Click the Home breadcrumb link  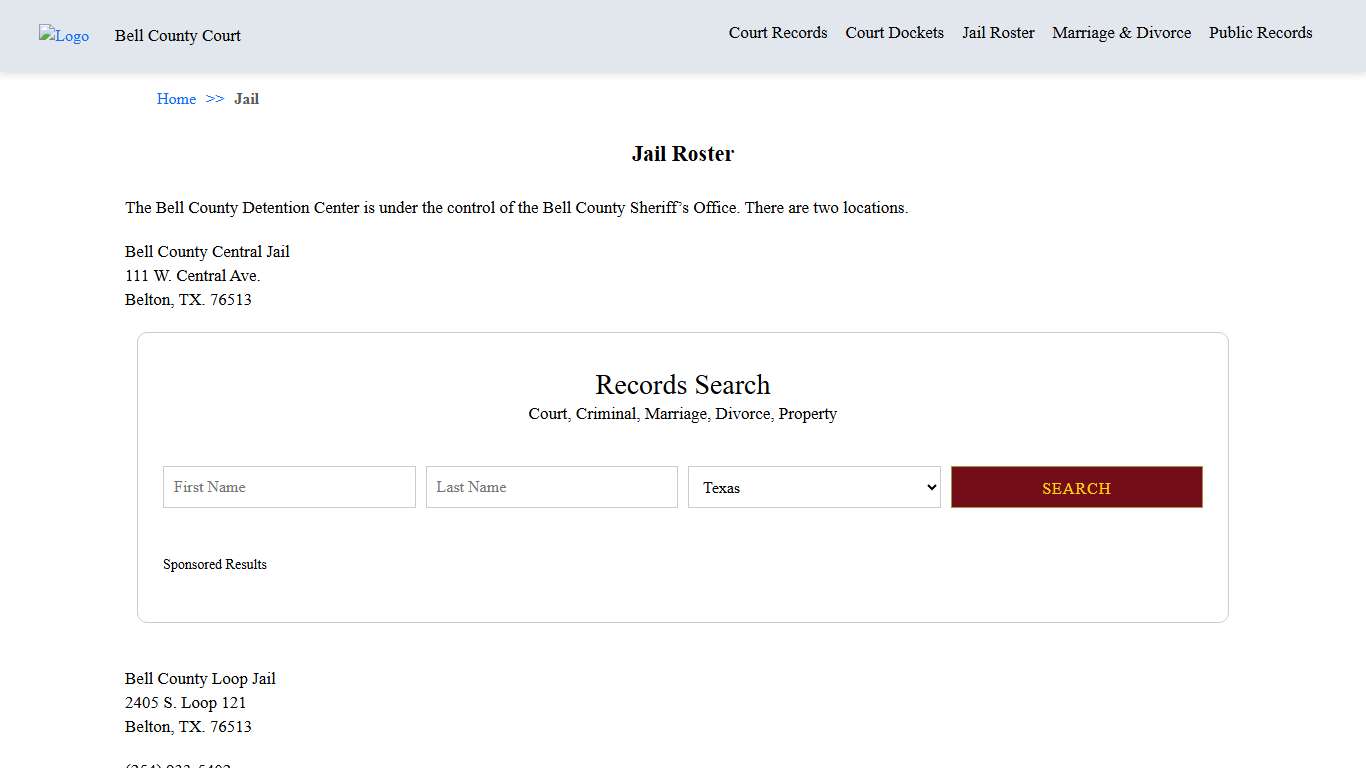(176, 99)
